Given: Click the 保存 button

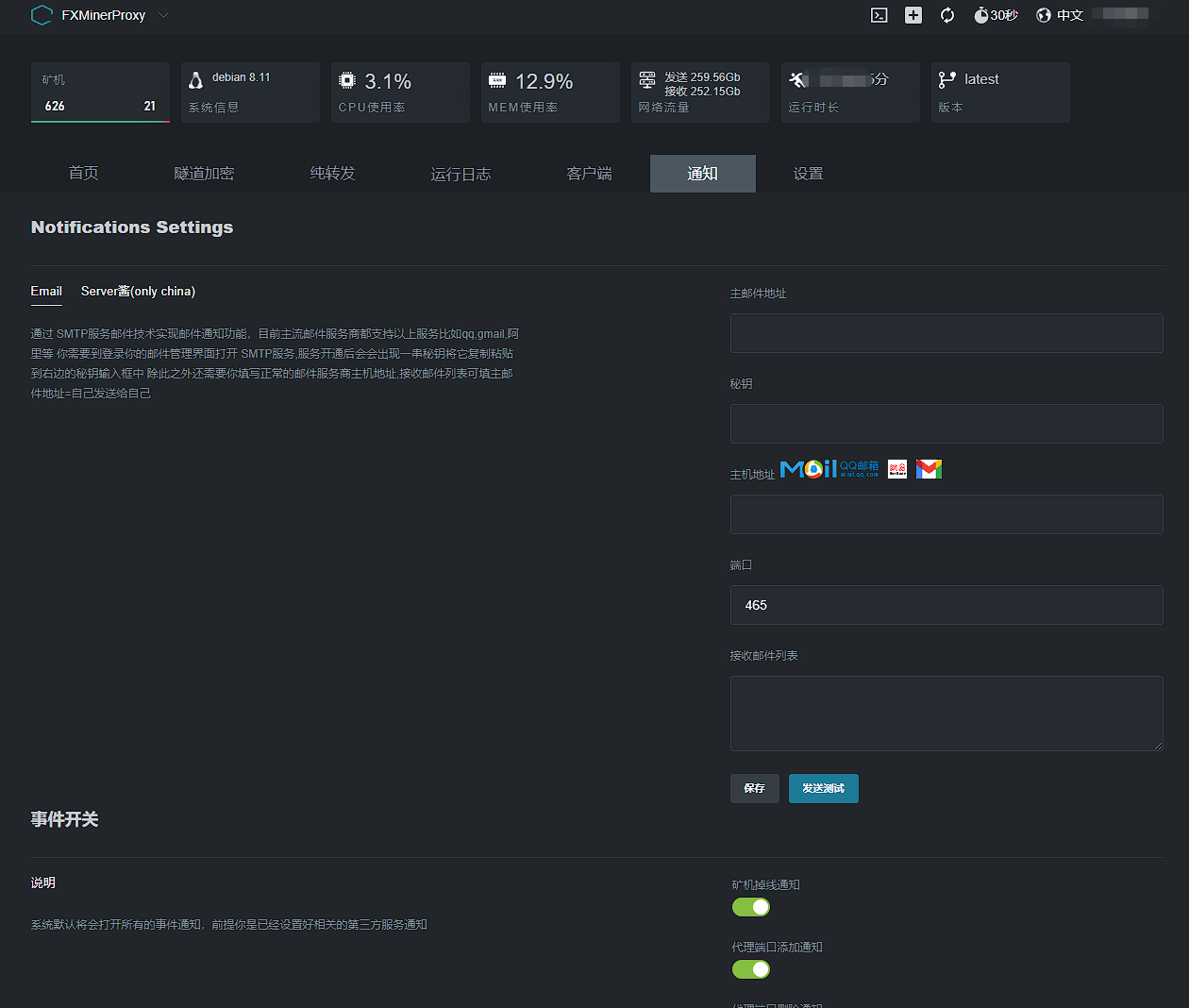Looking at the screenshot, I should click(x=755, y=788).
